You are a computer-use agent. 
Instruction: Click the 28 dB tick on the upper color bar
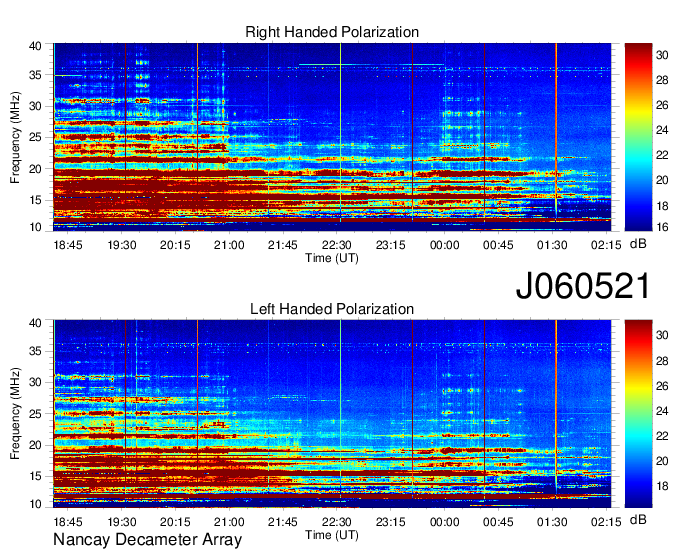[x=662, y=80]
